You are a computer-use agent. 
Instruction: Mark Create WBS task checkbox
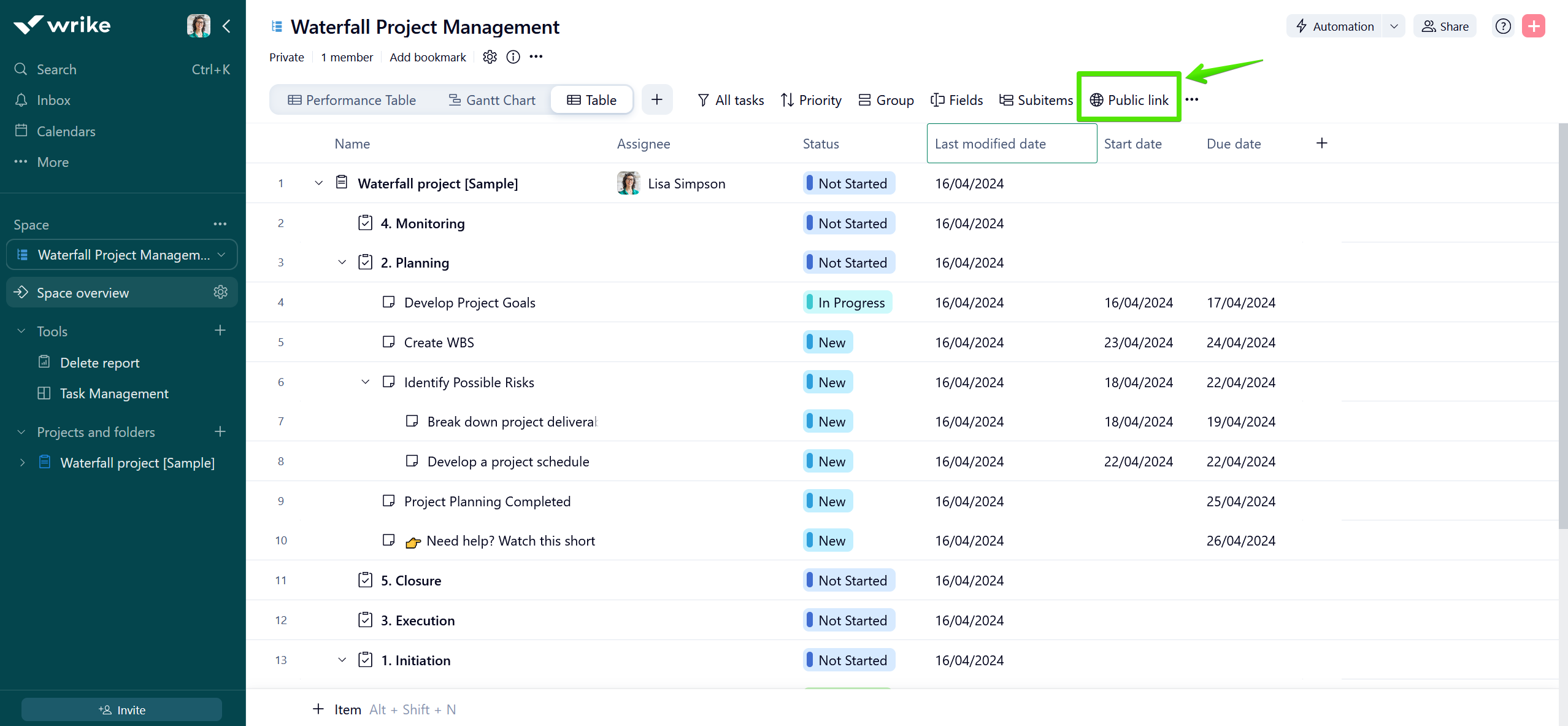(388, 342)
